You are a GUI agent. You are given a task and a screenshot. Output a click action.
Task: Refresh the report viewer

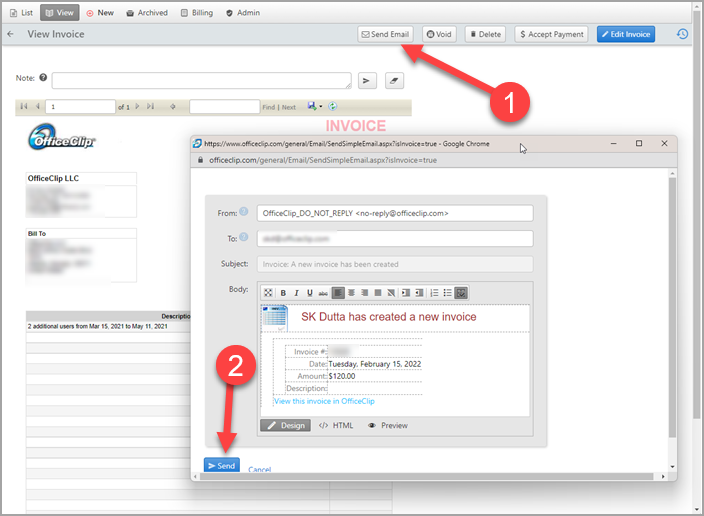click(333, 106)
